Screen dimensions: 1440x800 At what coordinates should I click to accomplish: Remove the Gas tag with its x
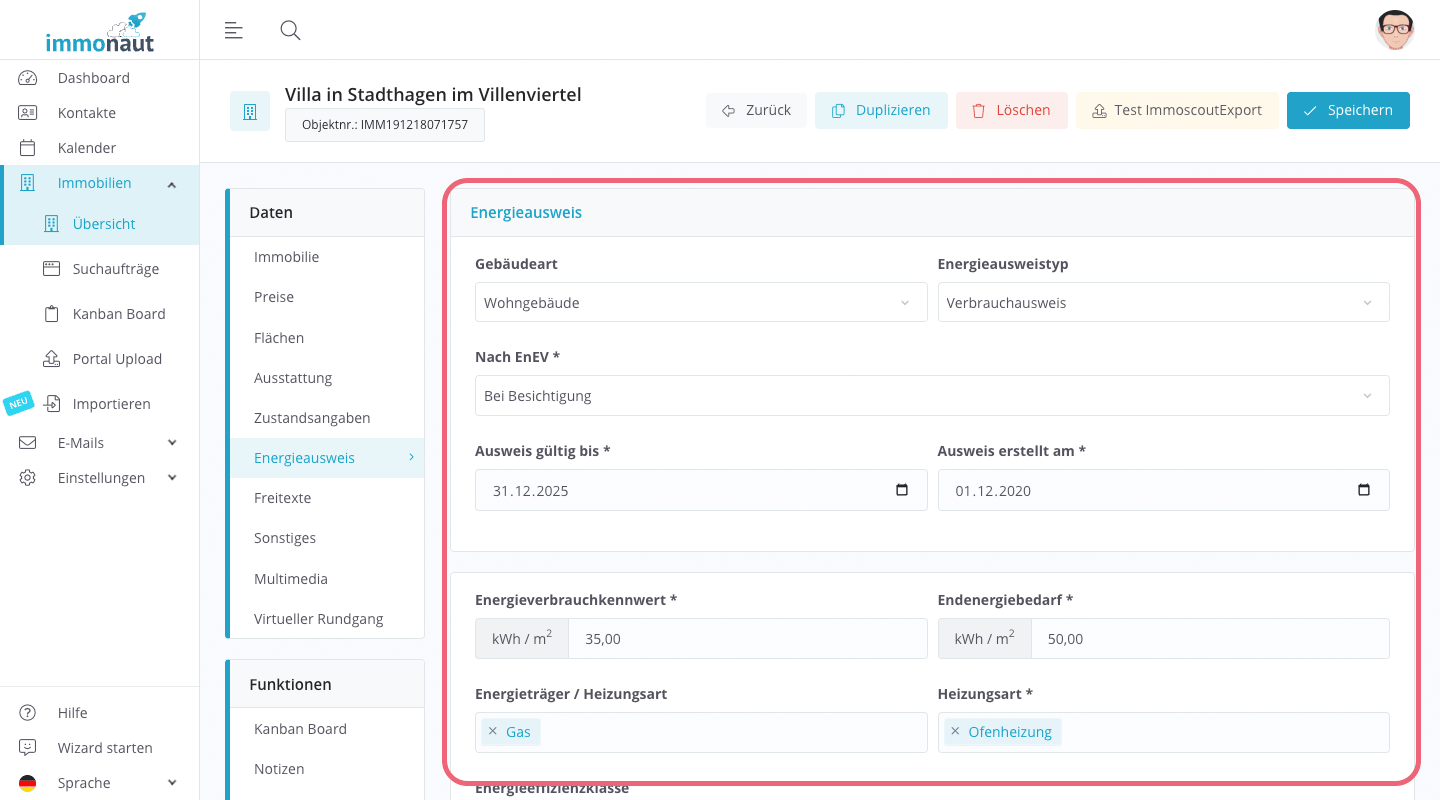click(x=492, y=732)
